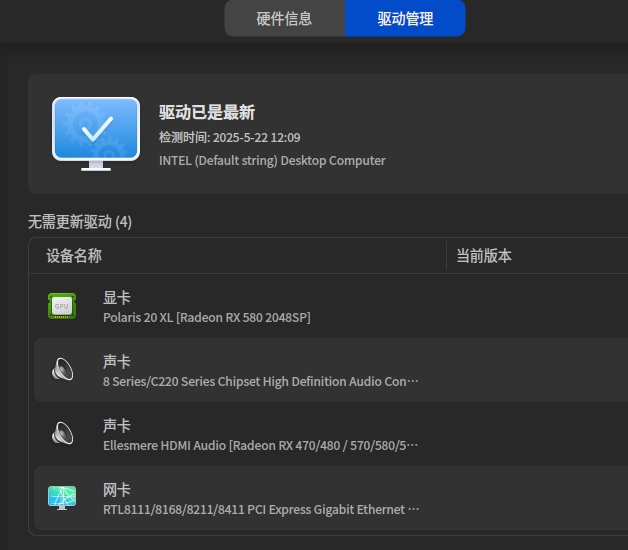Click the 声卡 label above 8 Series/C220
Image resolution: width=628 pixels, height=550 pixels.
click(x=117, y=362)
